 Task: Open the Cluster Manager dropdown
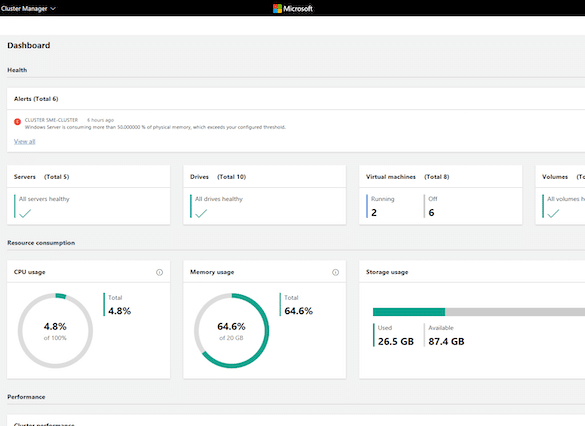click(28, 8)
